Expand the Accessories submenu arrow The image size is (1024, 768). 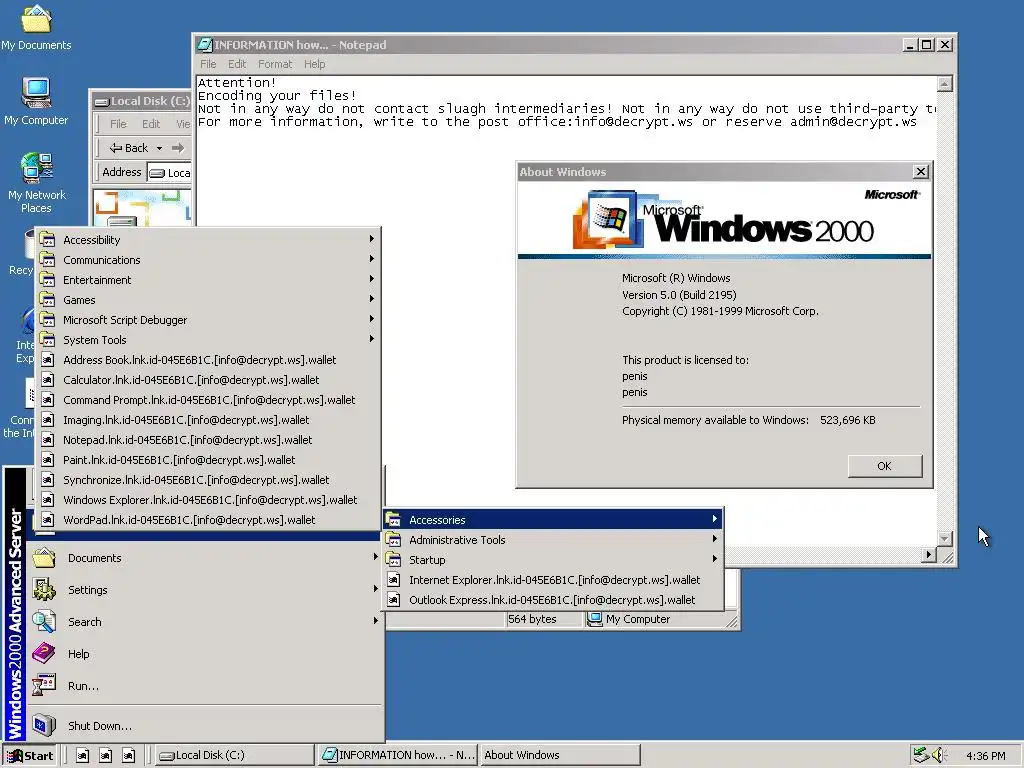coord(714,519)
